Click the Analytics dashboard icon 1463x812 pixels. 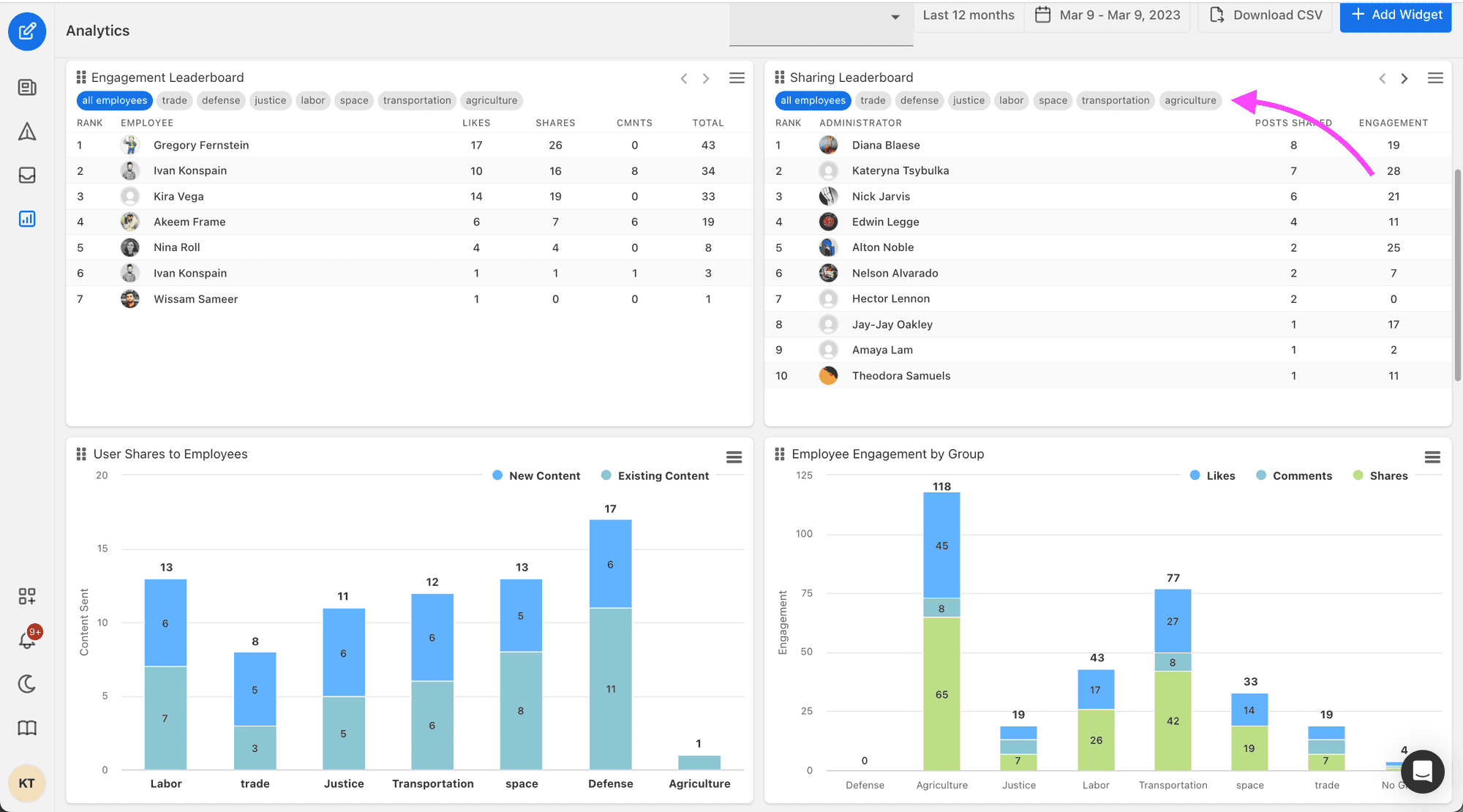27,217
